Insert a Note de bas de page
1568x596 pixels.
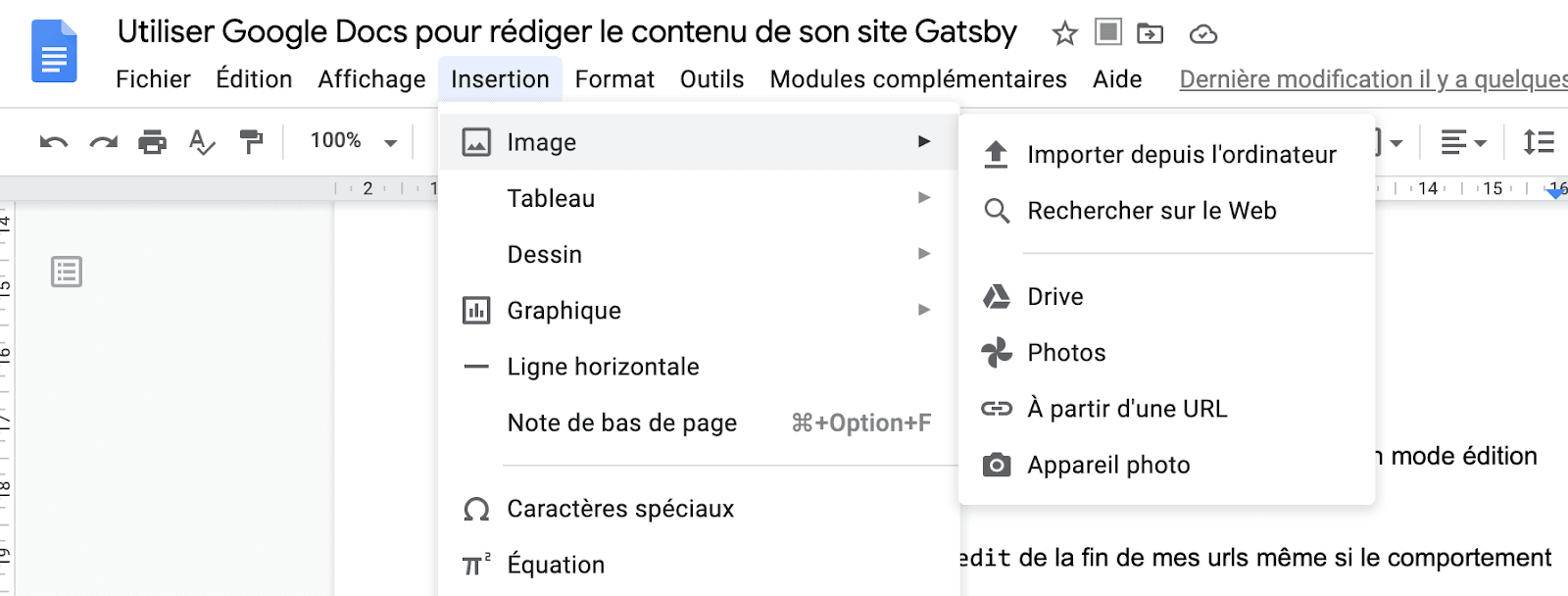pos(621,422)
